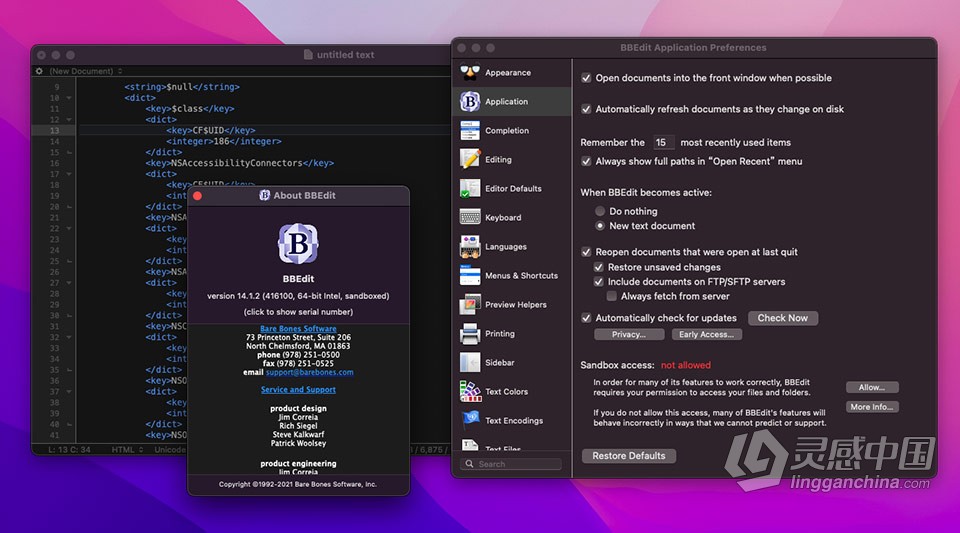Click the click to show serial number text
Image resolution: width=960 pixels, height=533 pixels.
click(298, 312)
